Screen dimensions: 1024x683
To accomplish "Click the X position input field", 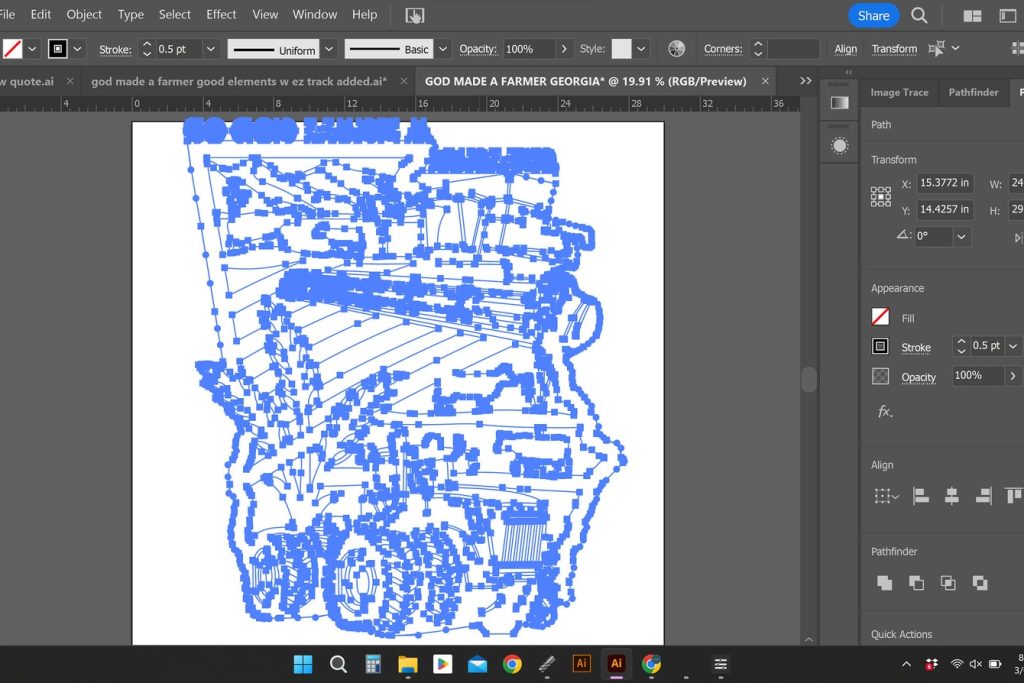I will tap(944, 183).
